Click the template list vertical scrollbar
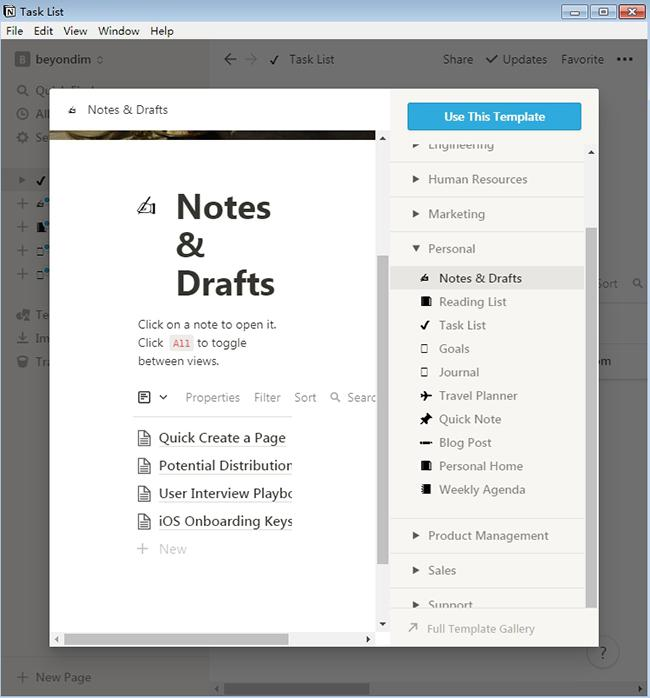Image resolution: width=650 pixels, height=698 pixels. pos(591,418)
